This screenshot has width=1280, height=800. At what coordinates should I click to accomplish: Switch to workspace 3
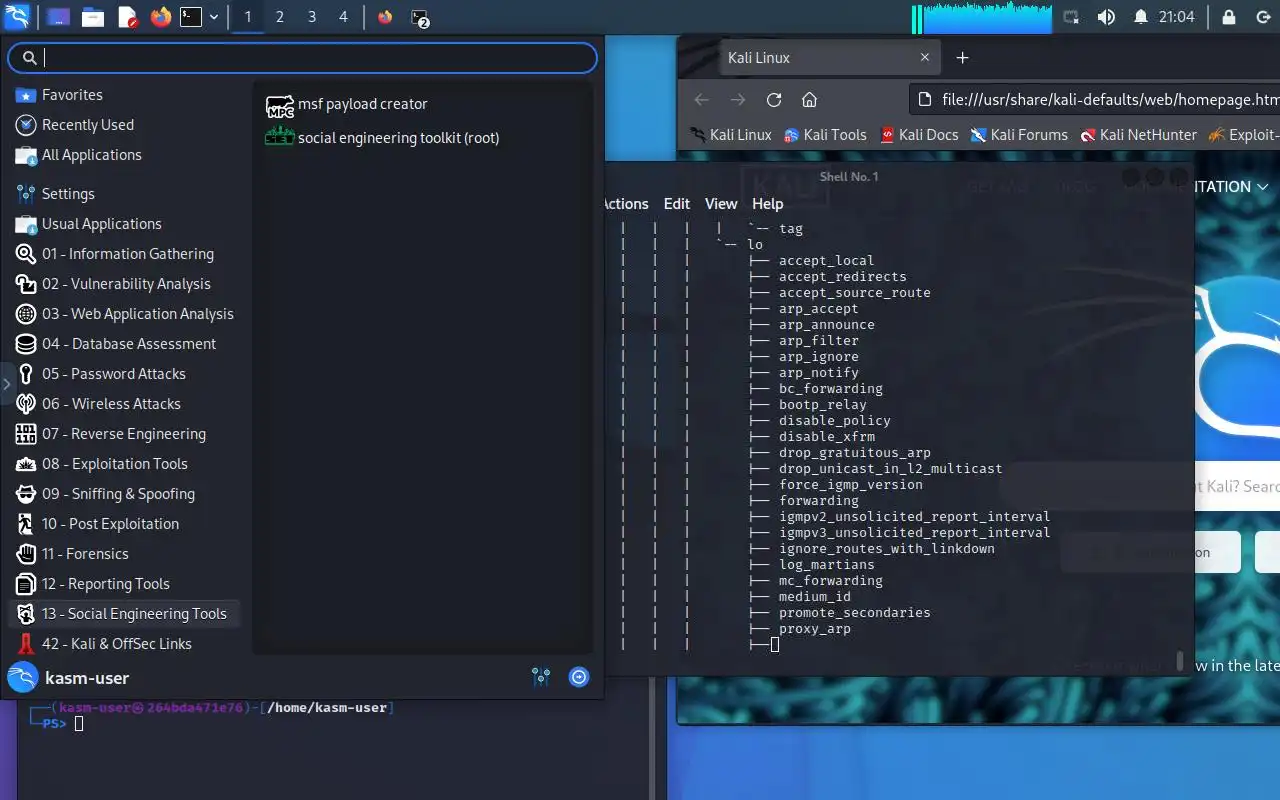pyautogui.click(x=312, y=17)
